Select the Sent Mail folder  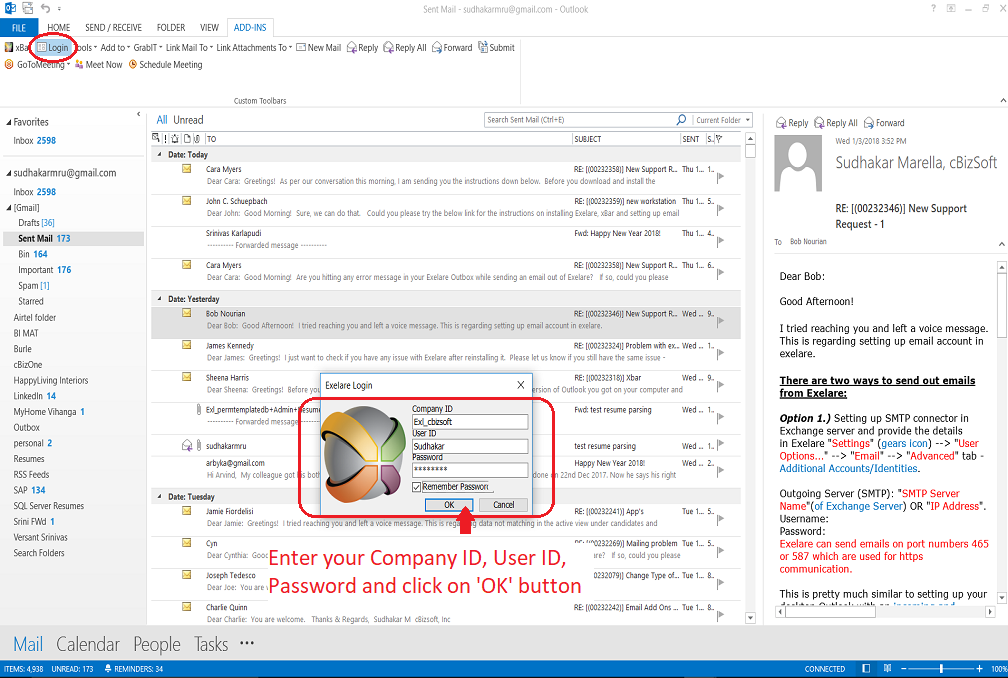(x=73, y=238)
